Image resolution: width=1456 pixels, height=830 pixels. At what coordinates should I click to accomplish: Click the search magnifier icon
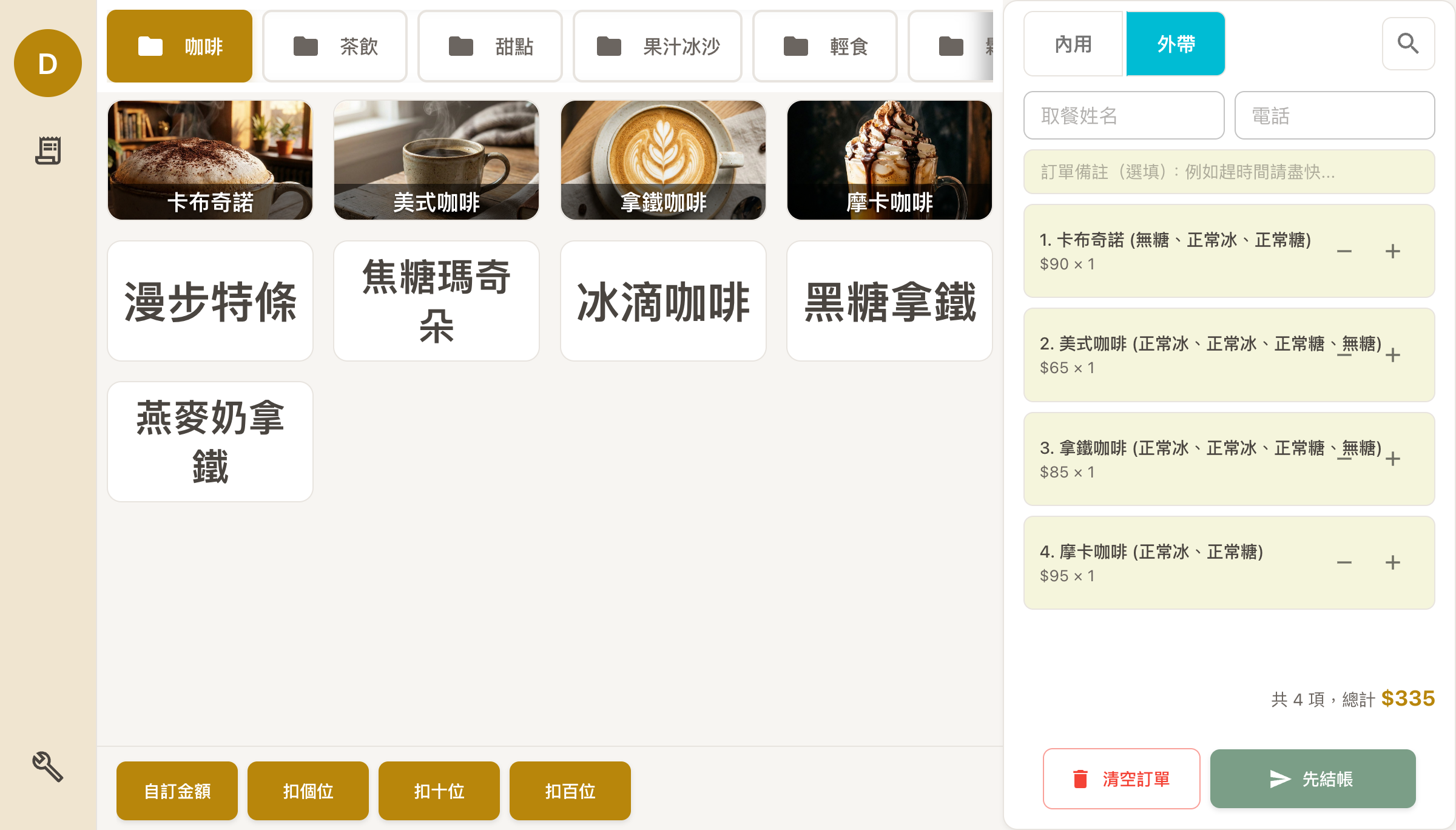tap(1408, 43)
